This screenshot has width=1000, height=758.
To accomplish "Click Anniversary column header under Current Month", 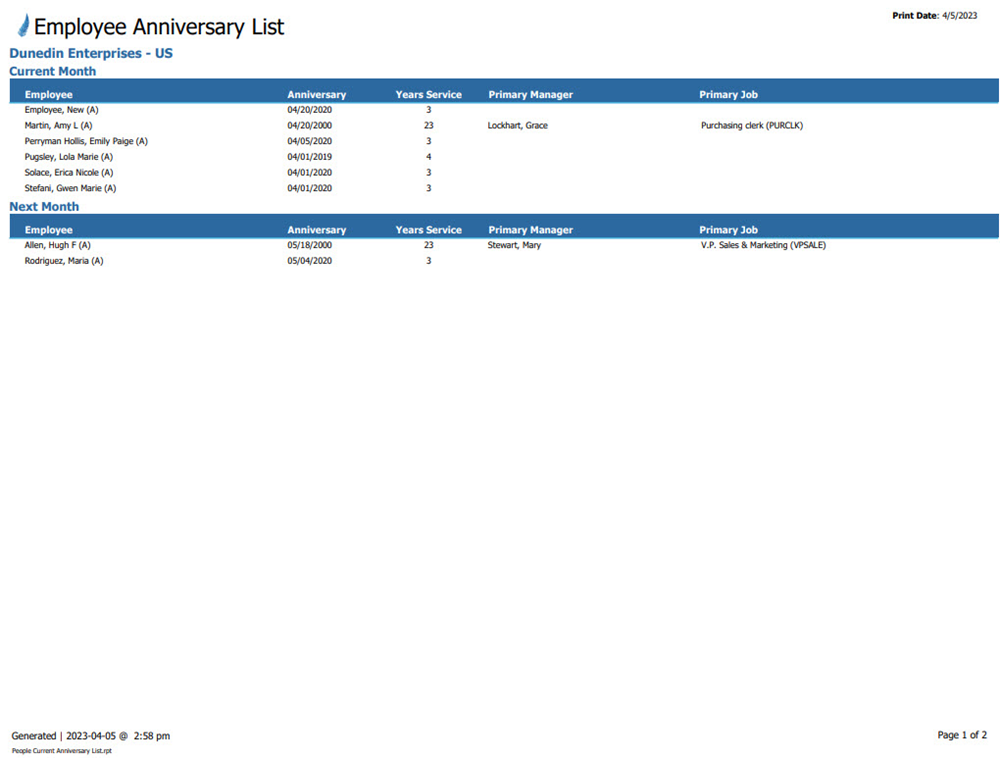I will [x=316, y=95].
